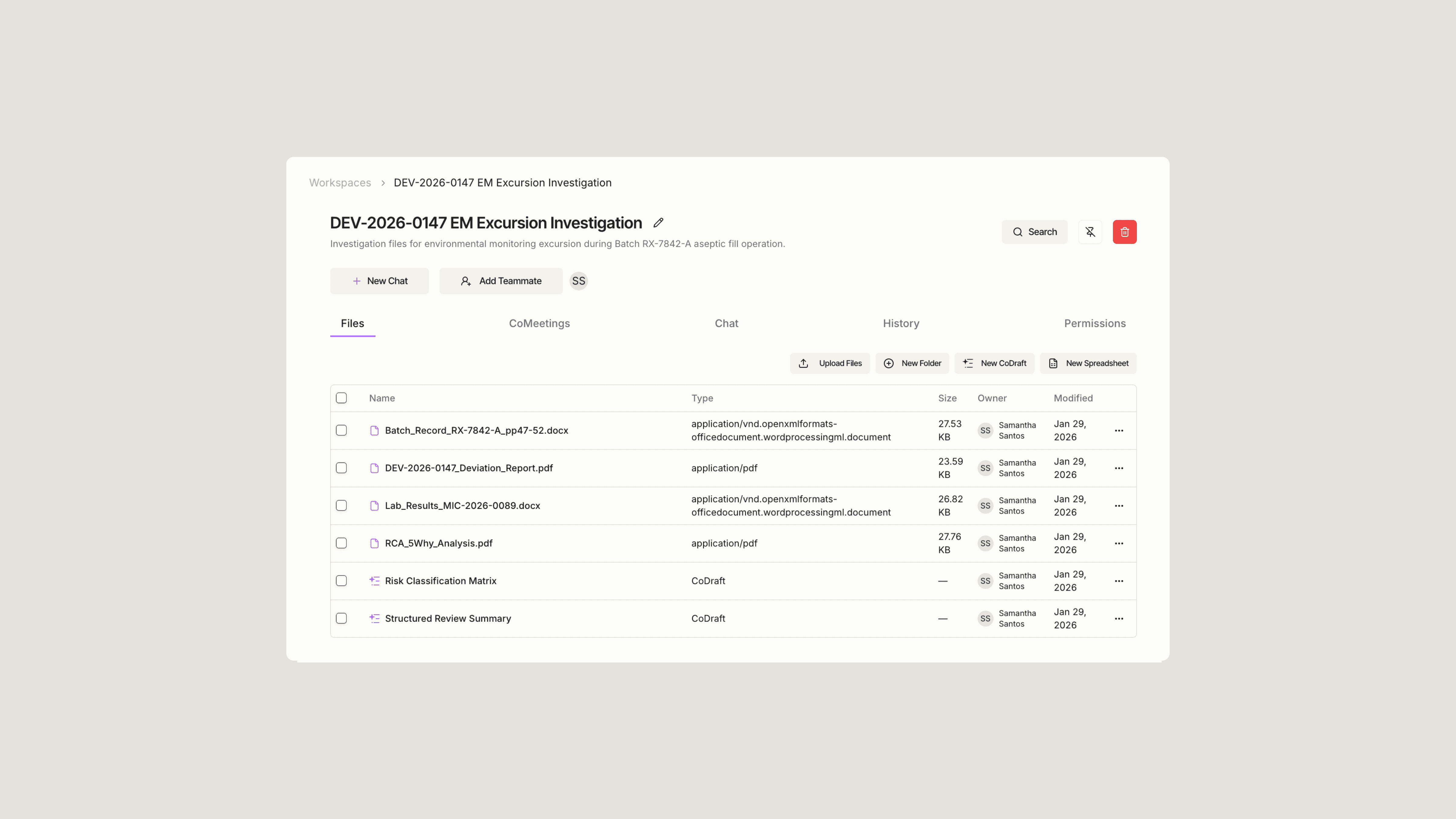
Task: Click the Search field button
Action: 1034,232
